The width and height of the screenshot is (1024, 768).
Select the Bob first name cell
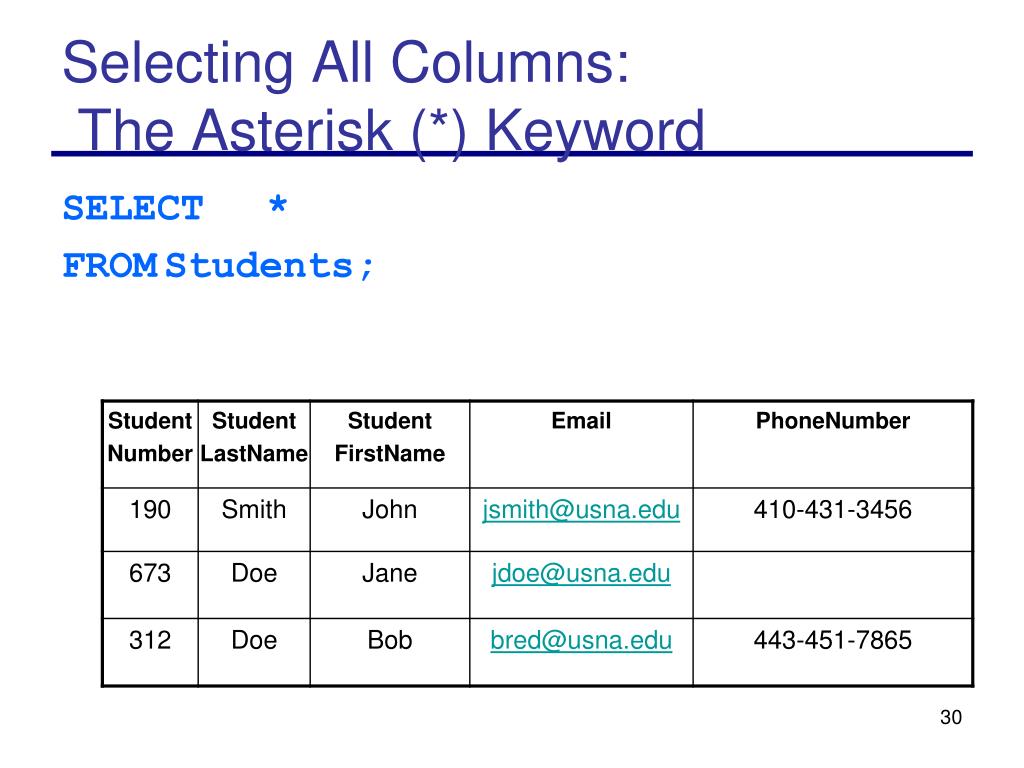pos(390,652)
